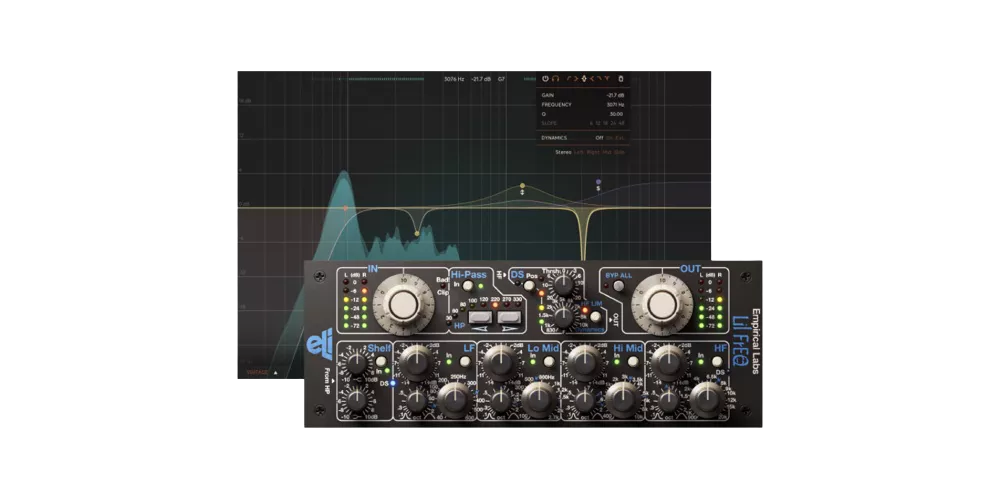Select Mid channel mode

pyautogui.click(x=606, y=152)
